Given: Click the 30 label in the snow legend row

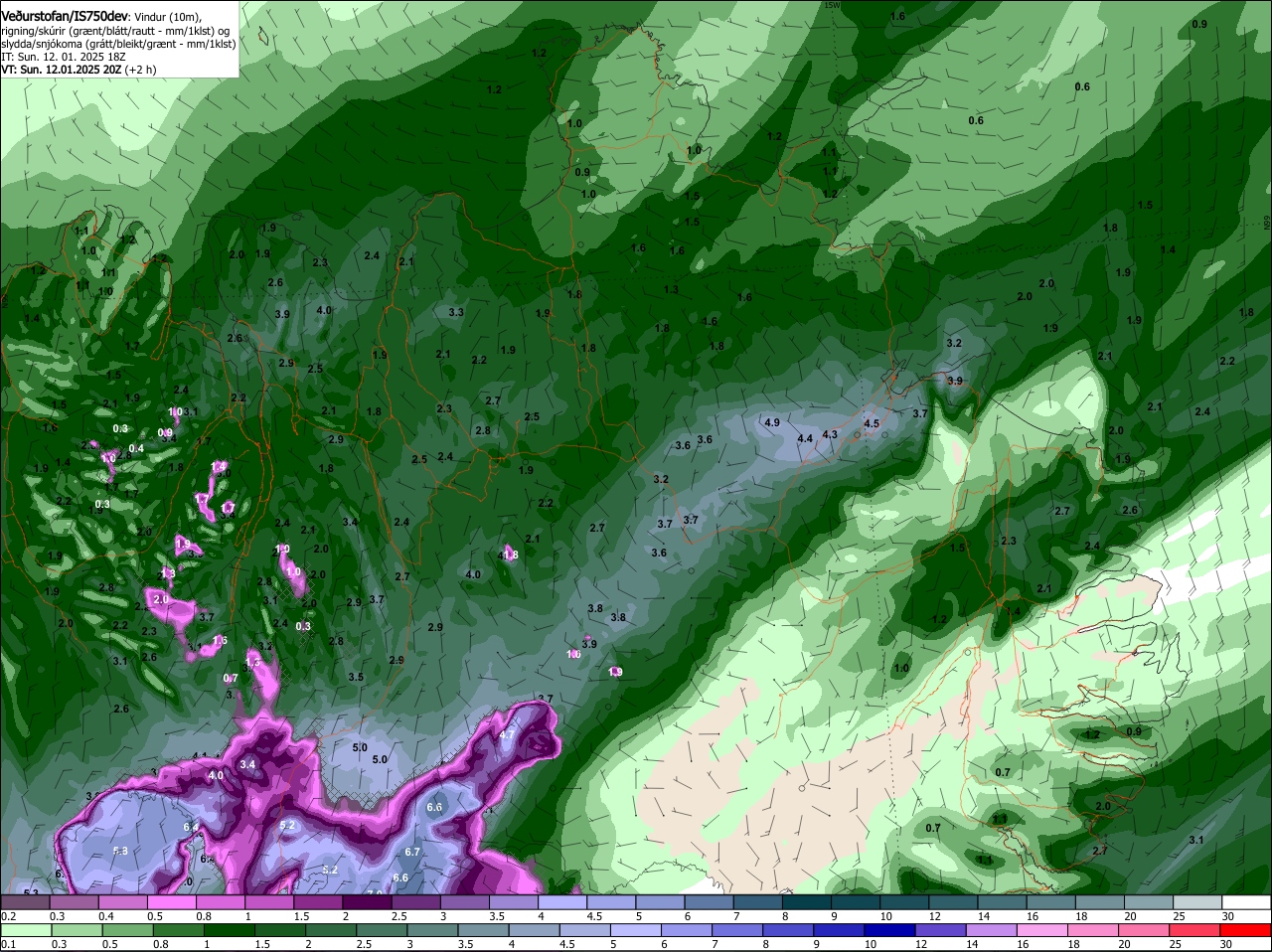Looking at the screenshot, I should pyautogui.click(x=1227, y=915).
